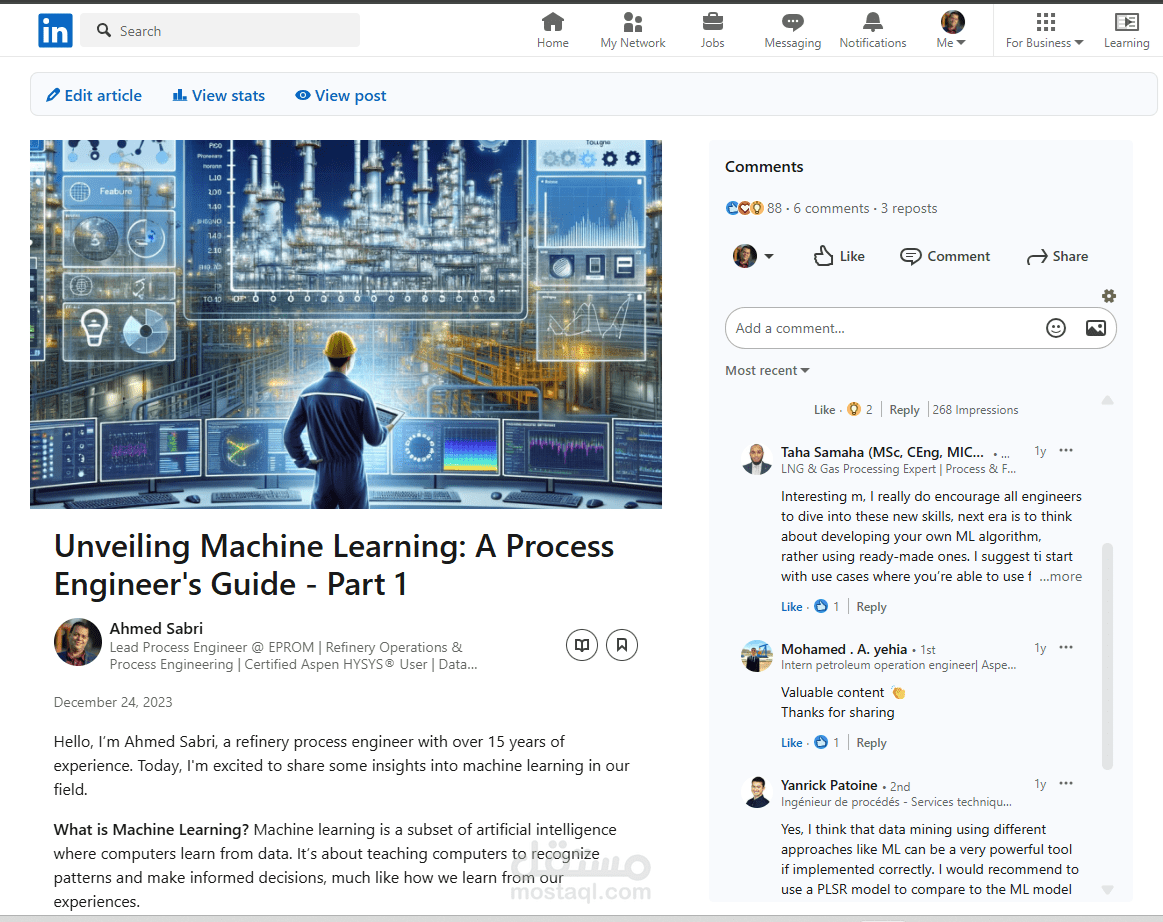Open the Learning icon in navbar

[x=1126, y=30]
